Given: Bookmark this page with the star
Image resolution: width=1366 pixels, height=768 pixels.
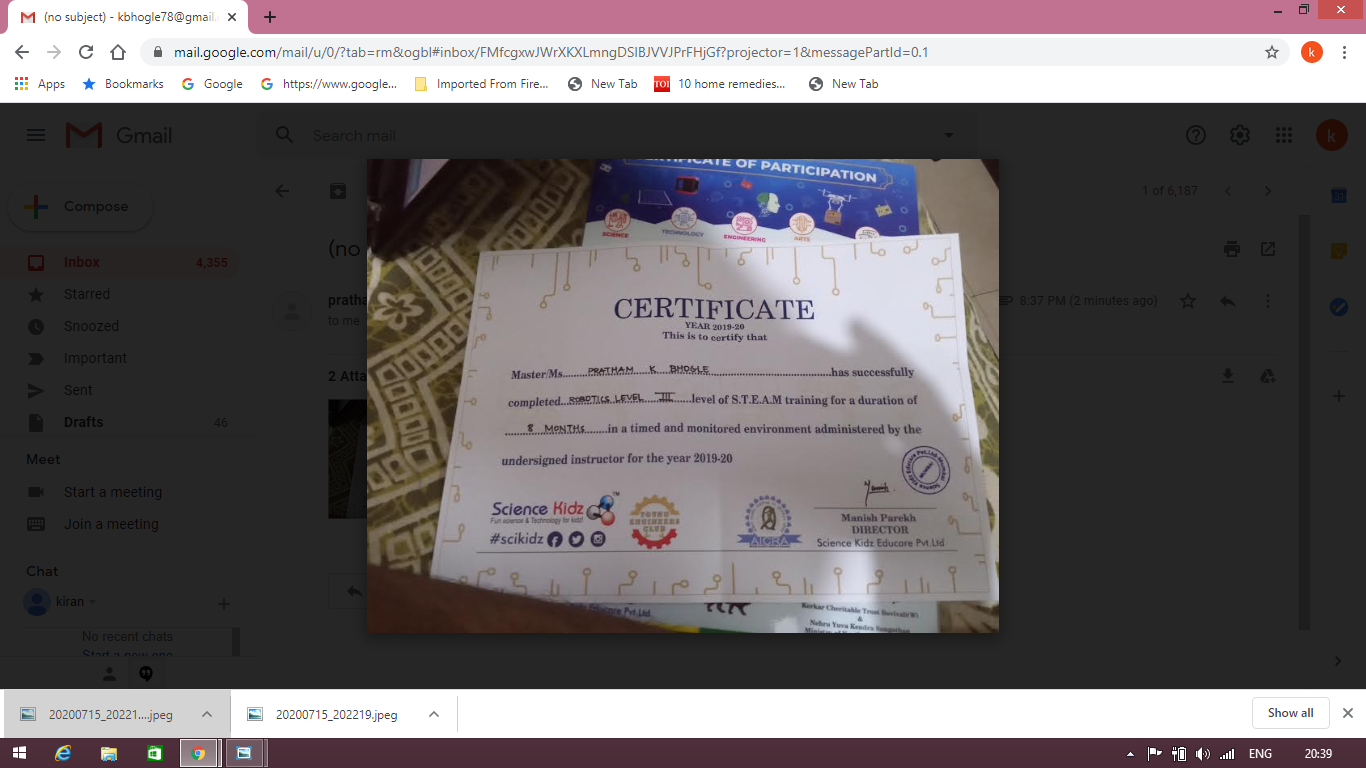Looking at the screenshot, I should tap(1272, 52).
